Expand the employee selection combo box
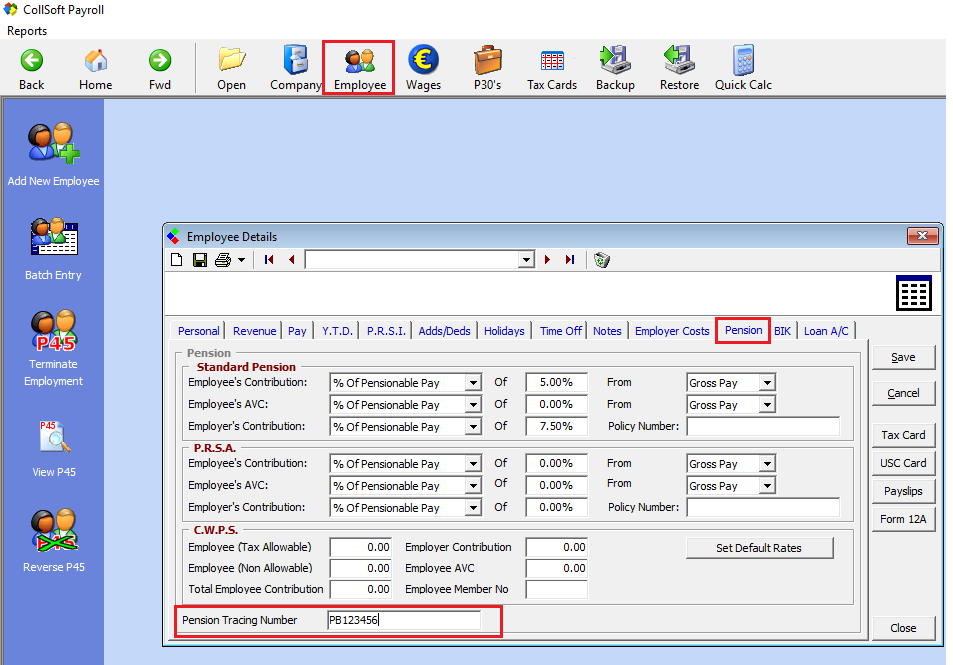 point(526,260)
